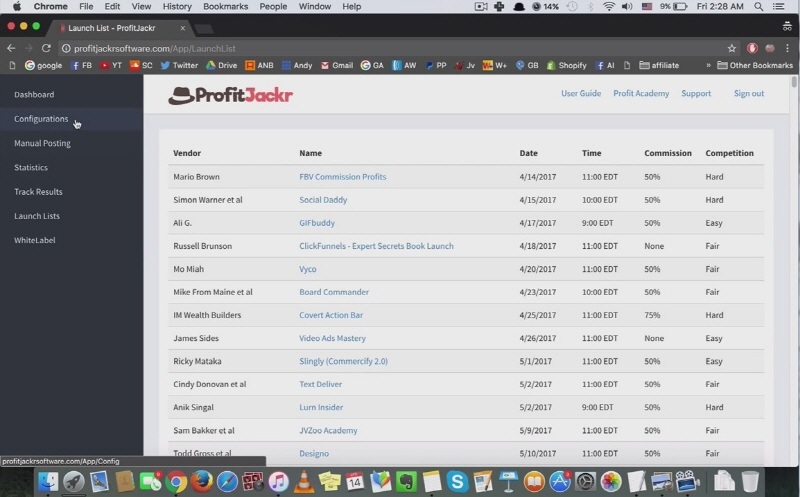Open the PP bookmark
Screen dimensions: 800x497
click(x=436, y=65)
